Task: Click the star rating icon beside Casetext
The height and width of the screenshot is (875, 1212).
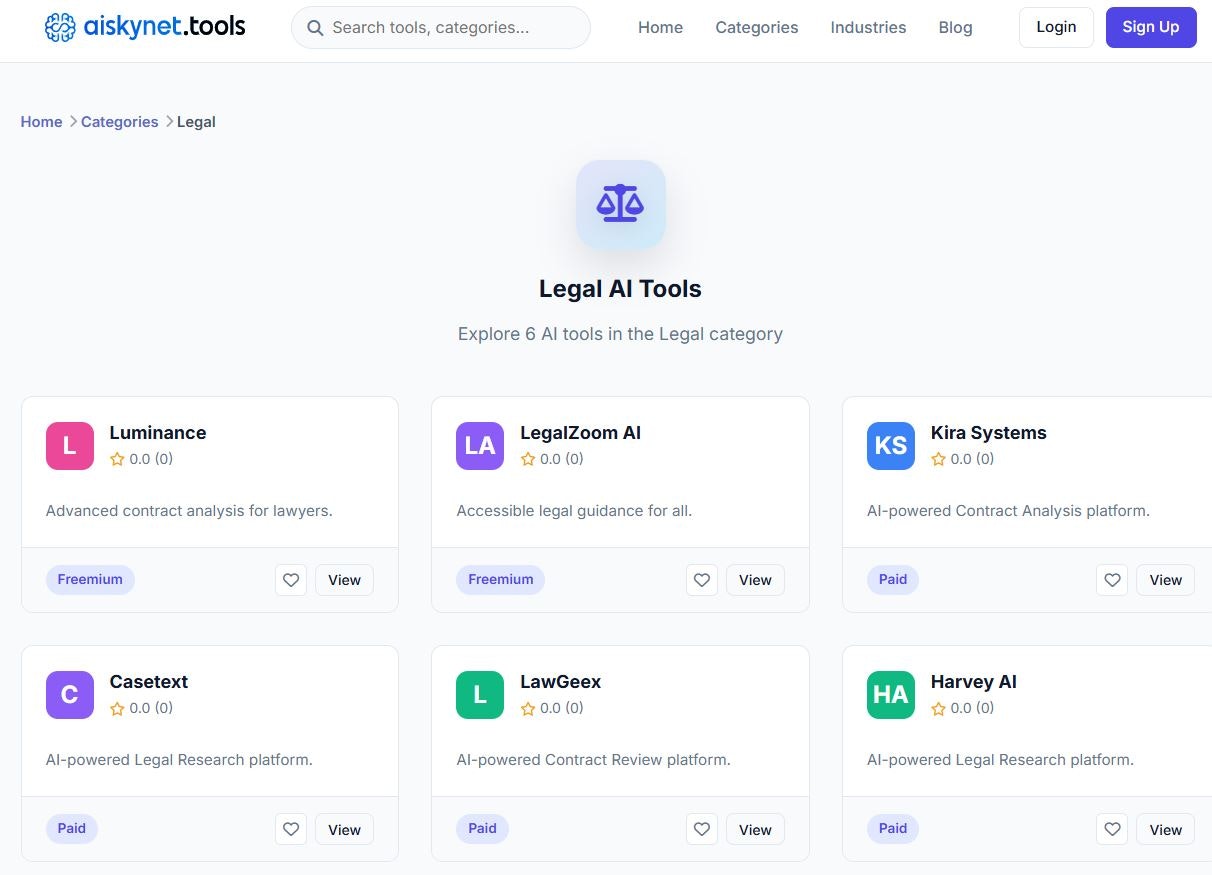Action: 116,708
